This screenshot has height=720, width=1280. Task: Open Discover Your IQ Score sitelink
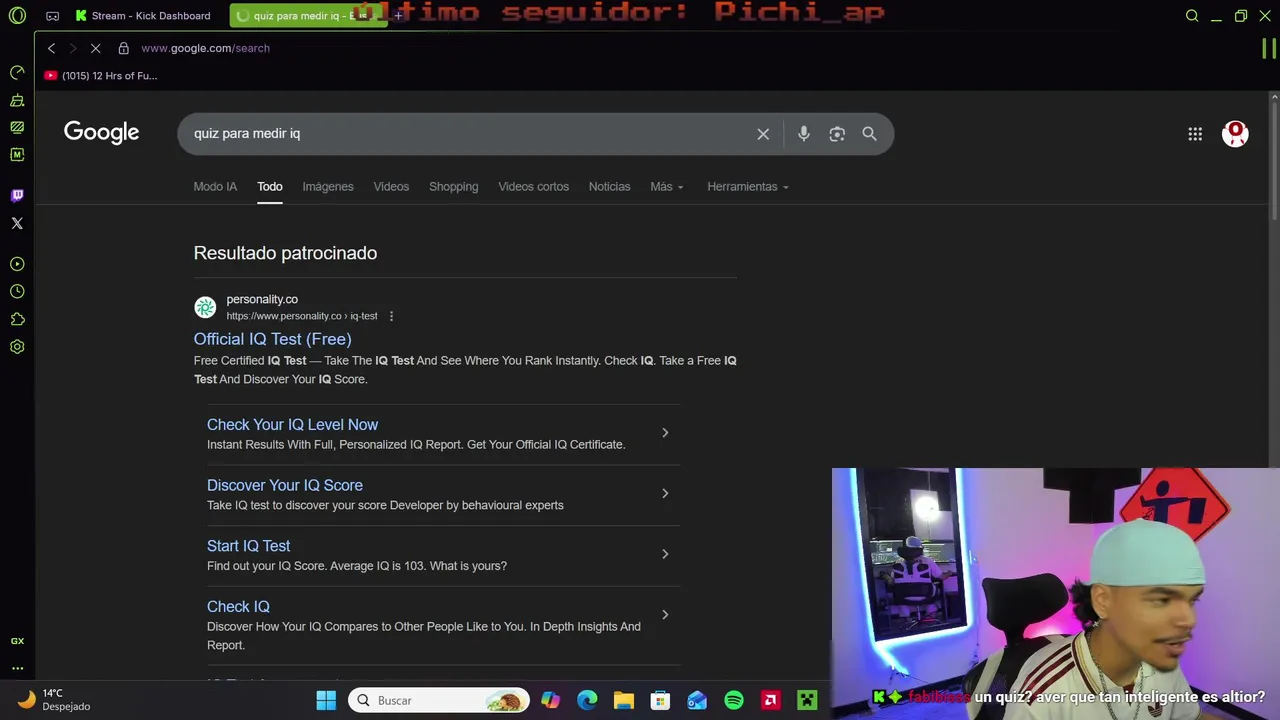pyautogui.click(x=285, y=486)
